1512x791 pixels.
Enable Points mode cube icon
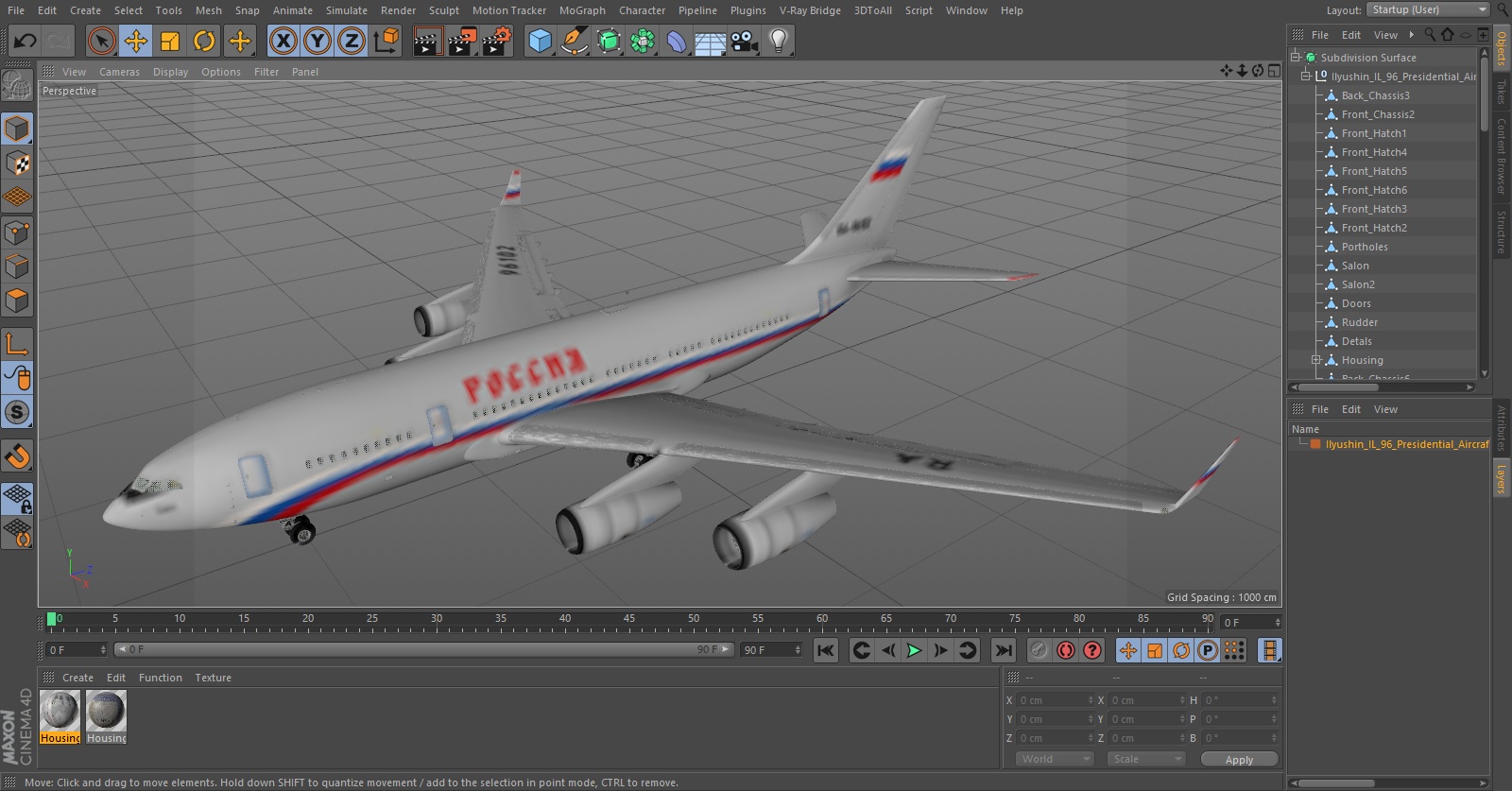(17, 232)
